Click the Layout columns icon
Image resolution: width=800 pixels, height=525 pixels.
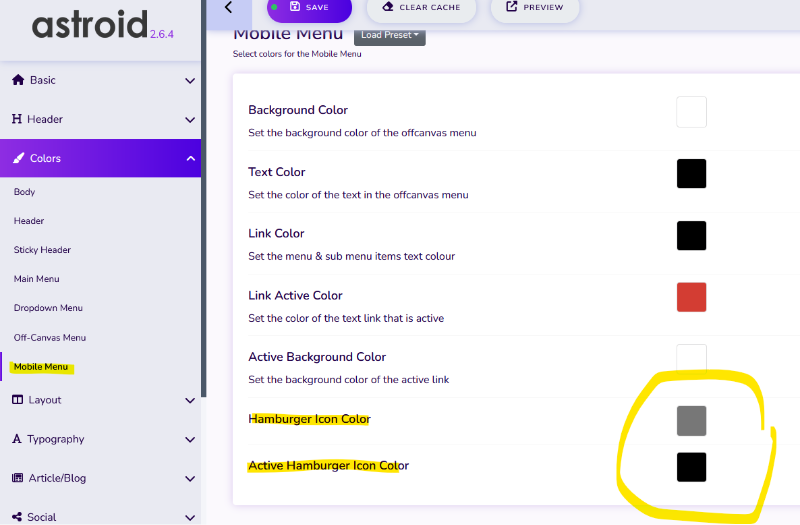[17, 399]
